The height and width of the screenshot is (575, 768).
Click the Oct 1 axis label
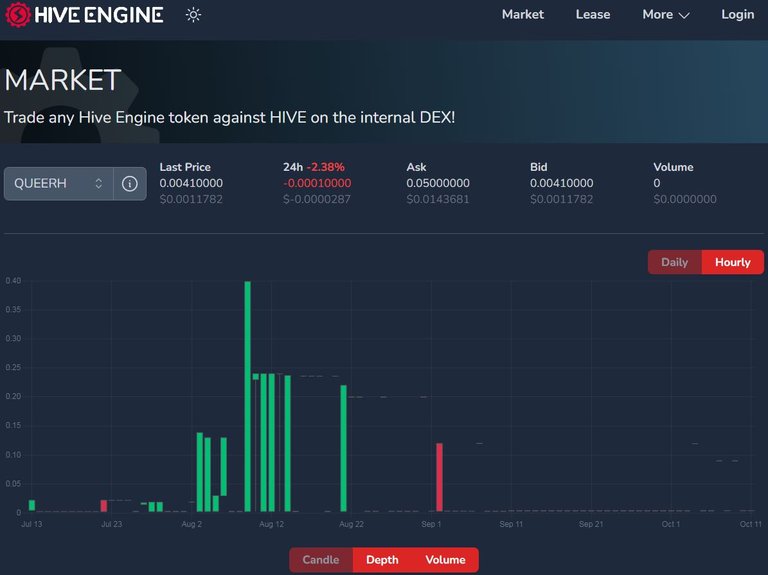[671, 524]
